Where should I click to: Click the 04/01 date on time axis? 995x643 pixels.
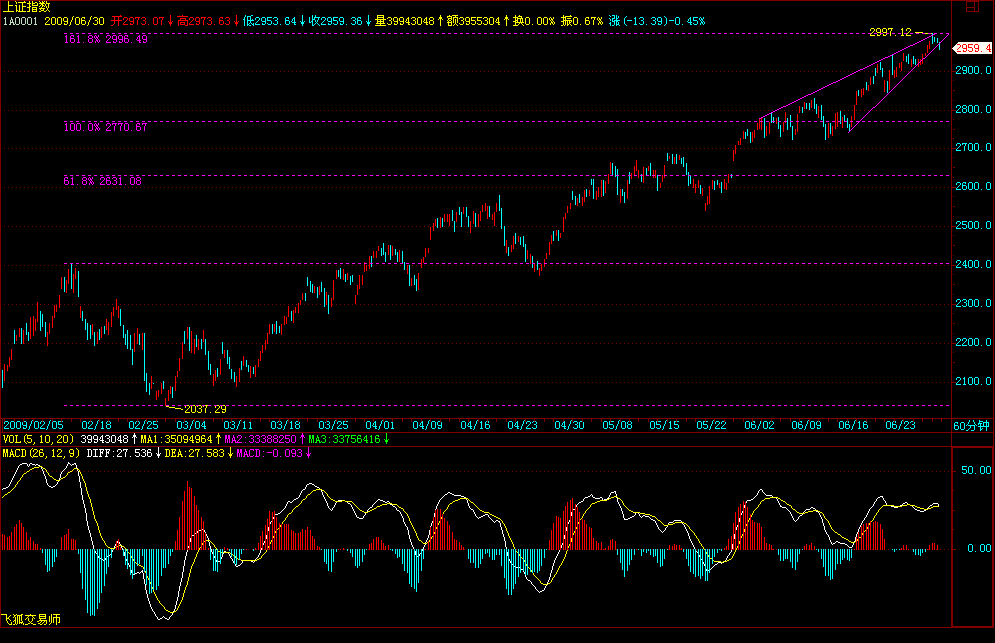coord(379,425)
